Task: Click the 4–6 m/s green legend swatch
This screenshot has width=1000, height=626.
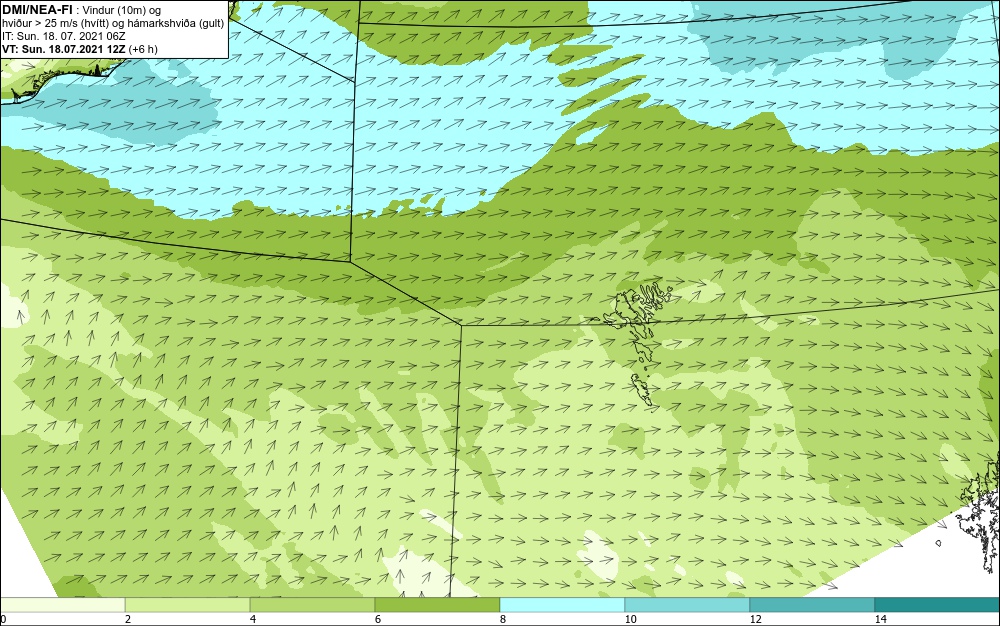Action: [312, 605]
